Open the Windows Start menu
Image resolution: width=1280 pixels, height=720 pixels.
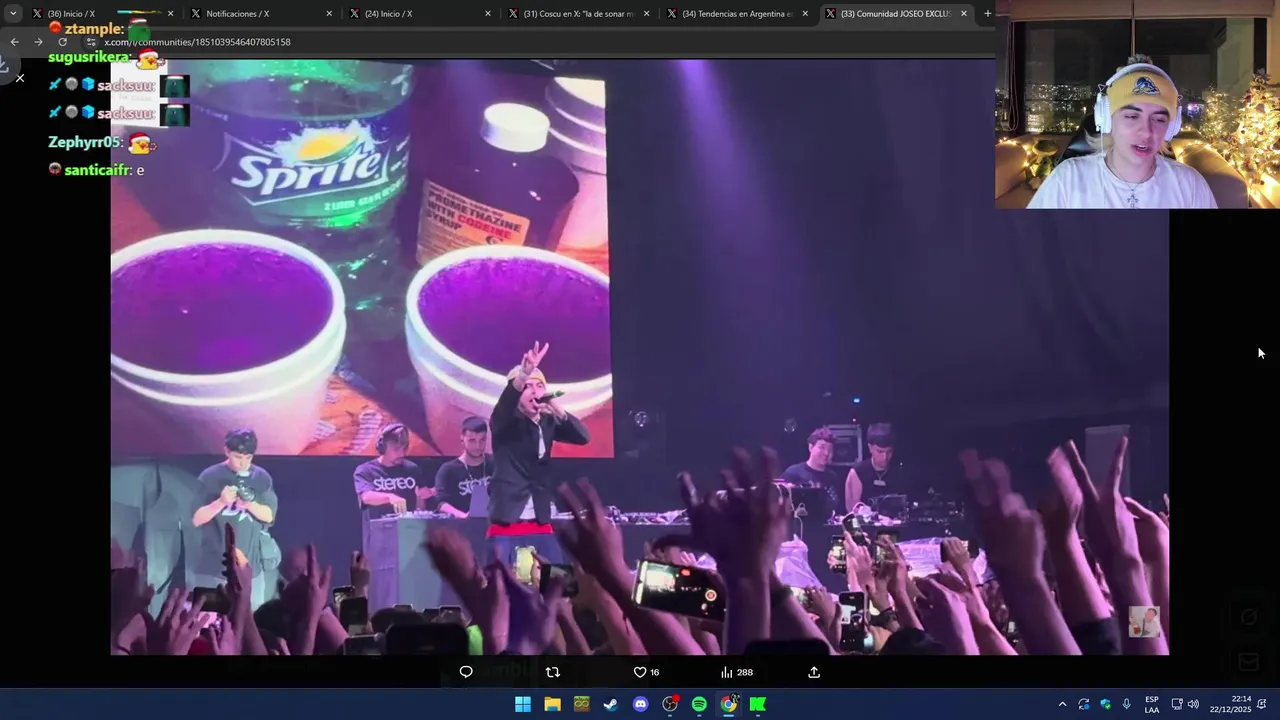click(x=523, y=704)
